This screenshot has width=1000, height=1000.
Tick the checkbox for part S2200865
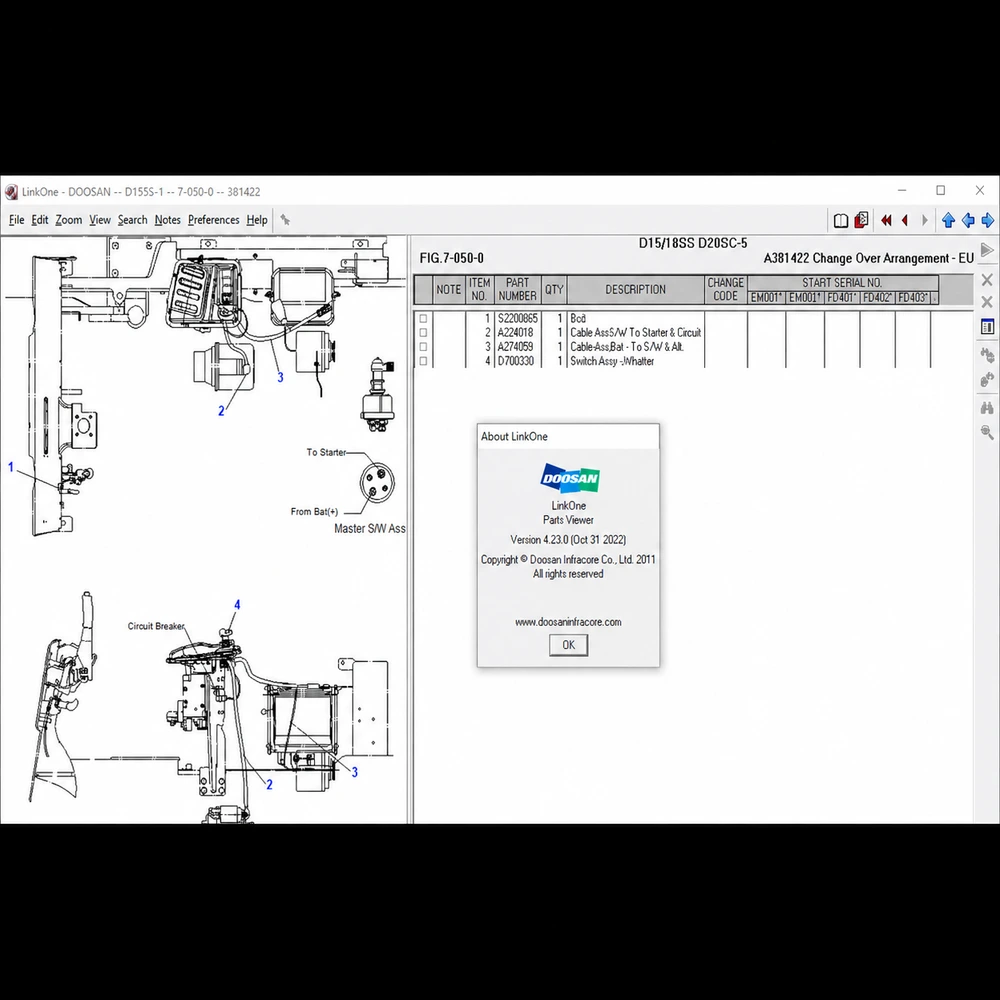pos(423,318)
